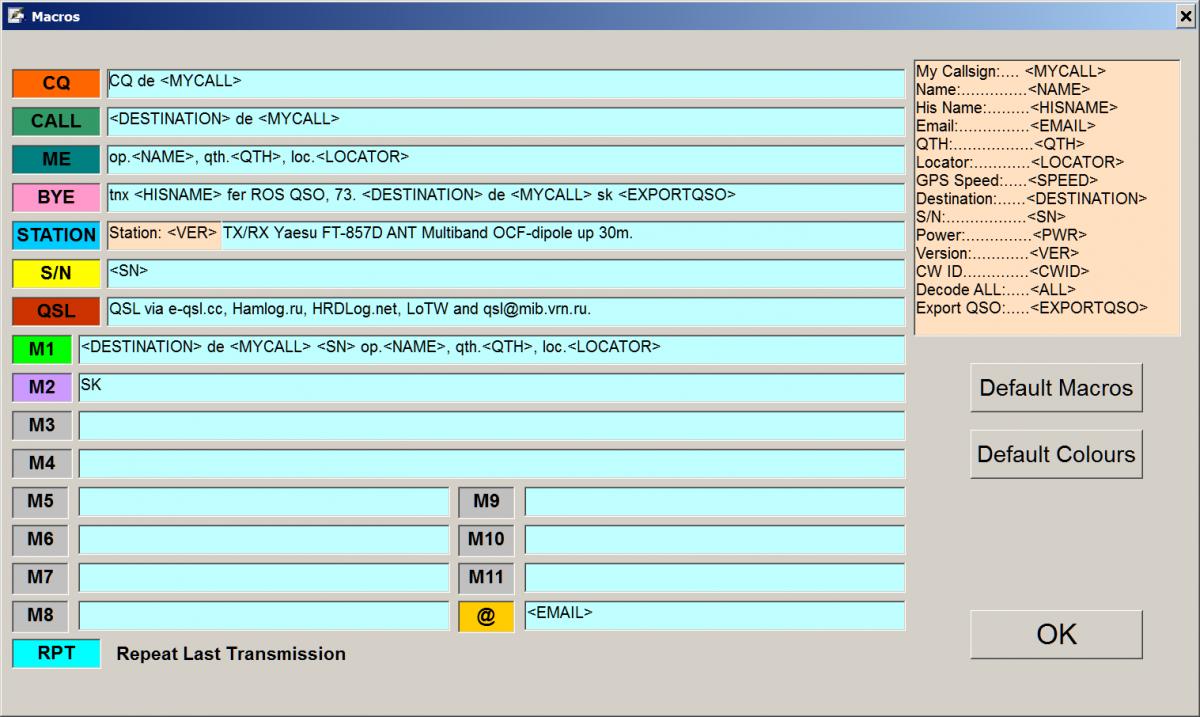This screenshot has width=1200, height=717.
Task: Click the grey M10 macro button
Action: coord(486,540)
